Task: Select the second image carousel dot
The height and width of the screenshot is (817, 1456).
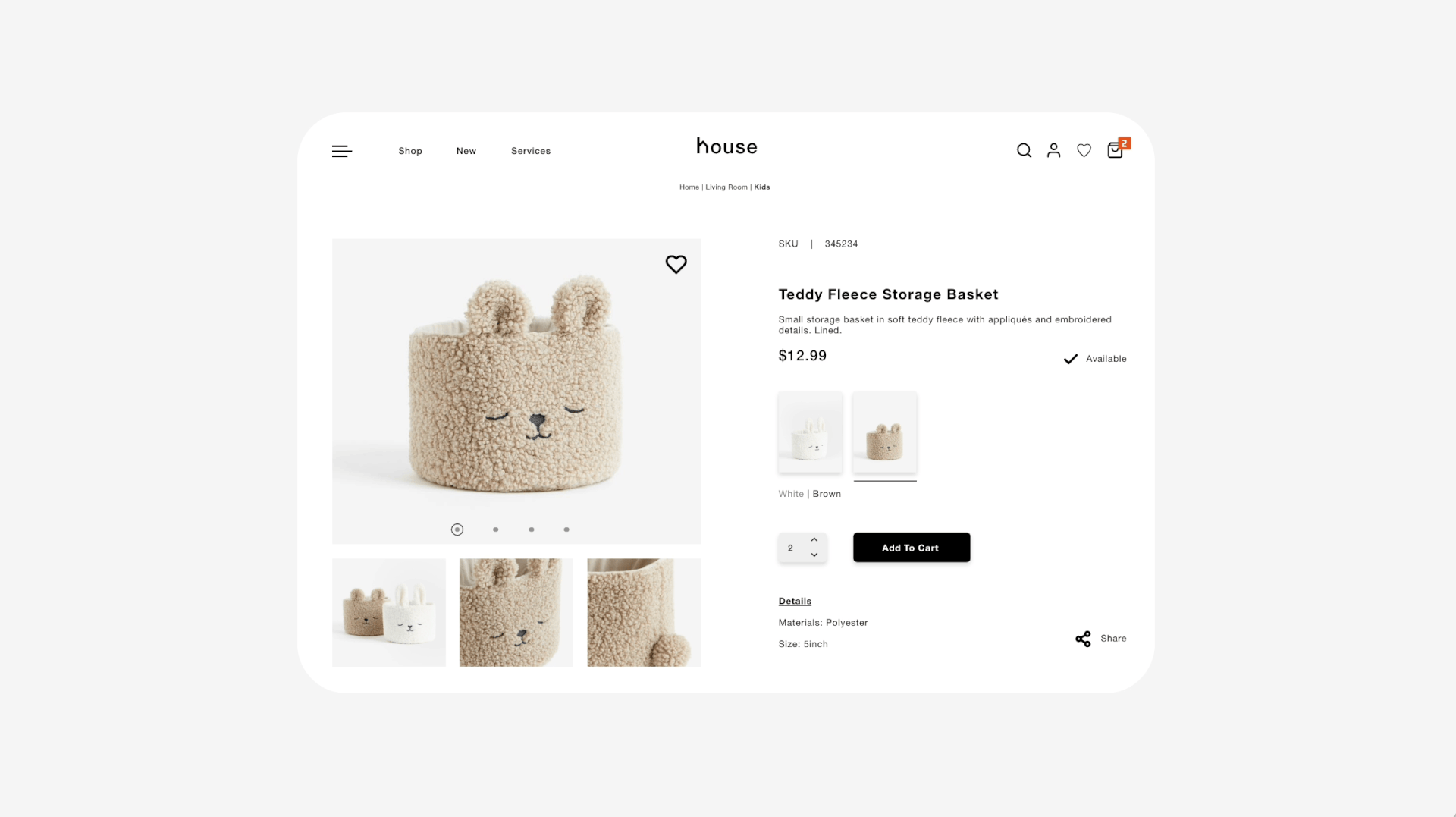Action: [496, 529]
